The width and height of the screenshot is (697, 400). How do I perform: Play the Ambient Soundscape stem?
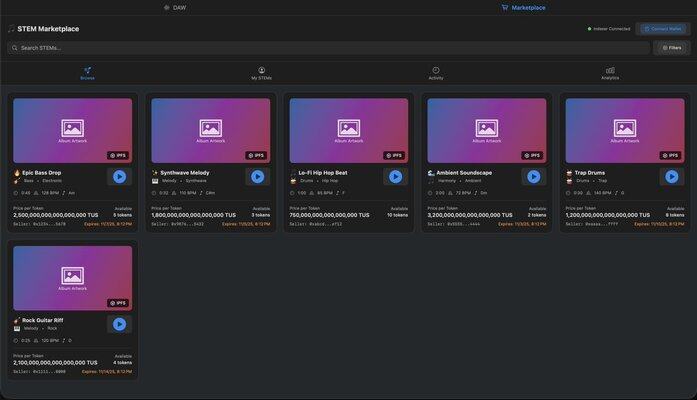pos(533,176)
